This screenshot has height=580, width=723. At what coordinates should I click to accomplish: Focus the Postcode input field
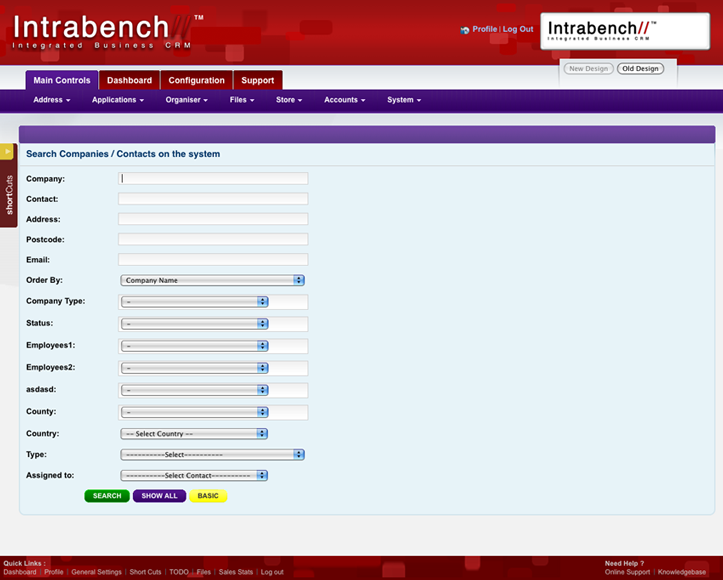coord(213,239)
